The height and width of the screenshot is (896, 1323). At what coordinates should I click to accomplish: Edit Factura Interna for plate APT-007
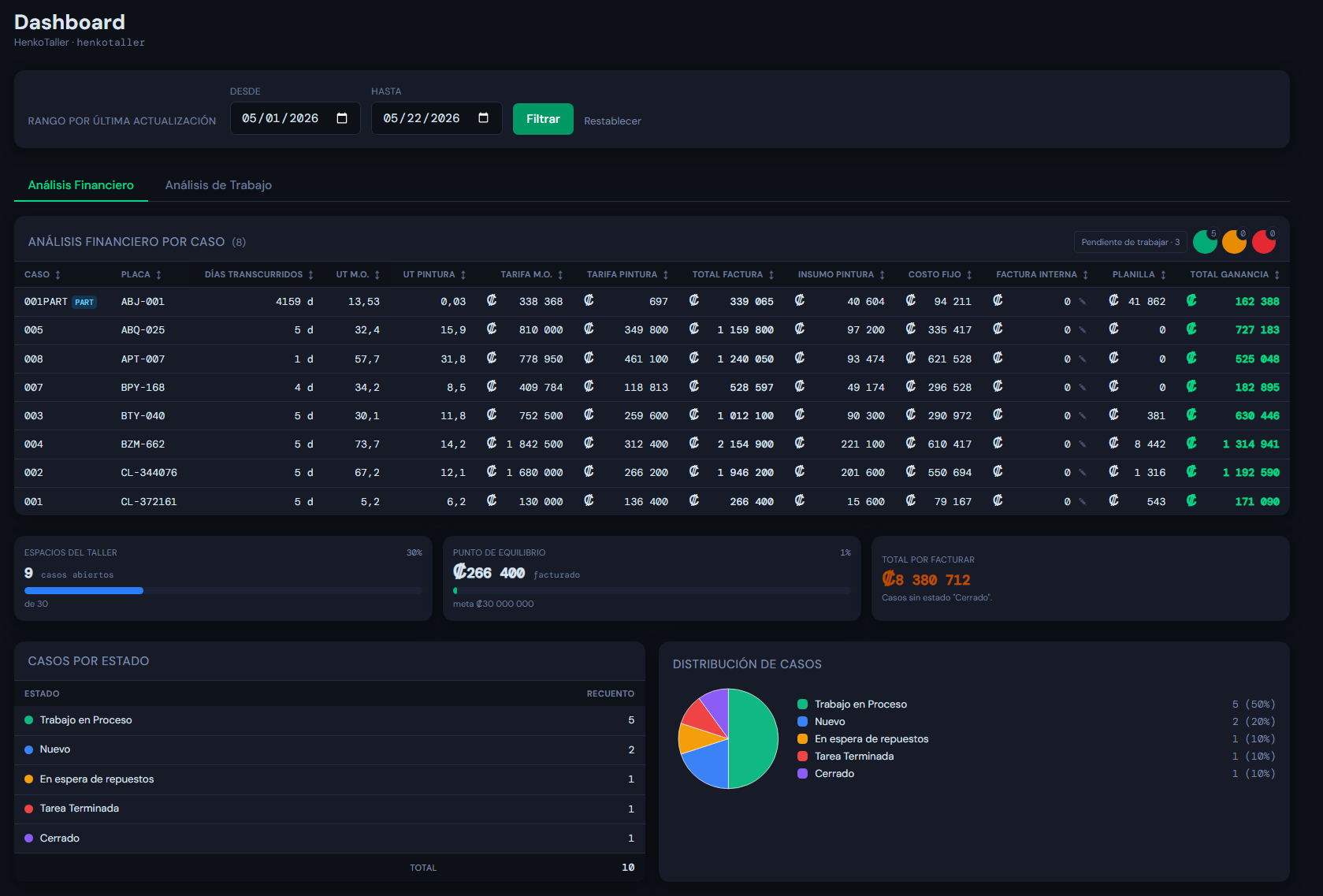pos(1083,359)
